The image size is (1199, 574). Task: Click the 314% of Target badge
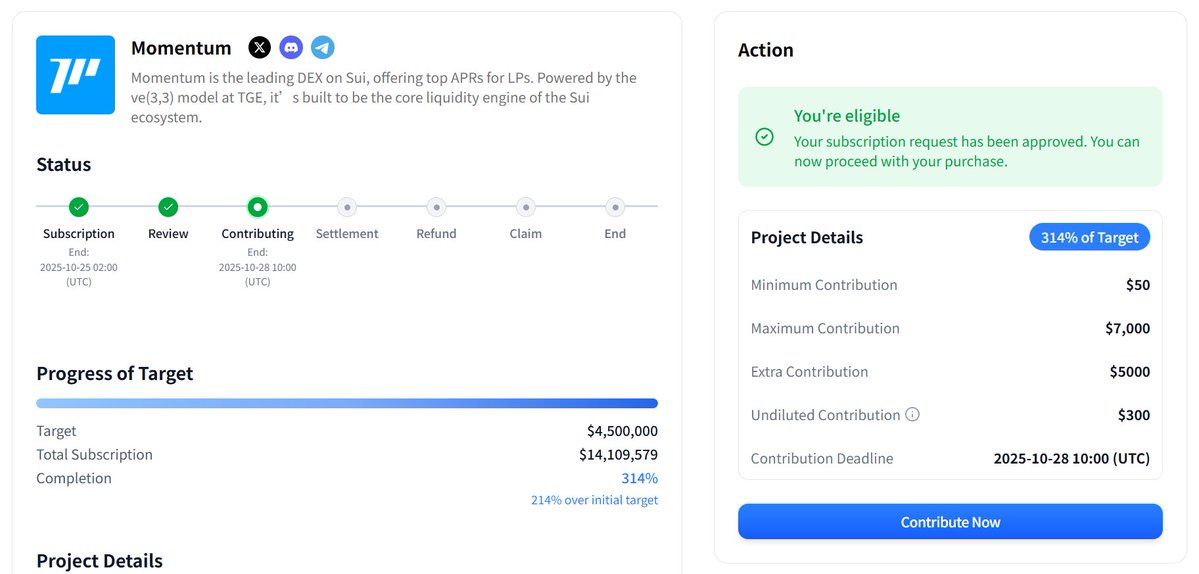tap(1089, 237)
